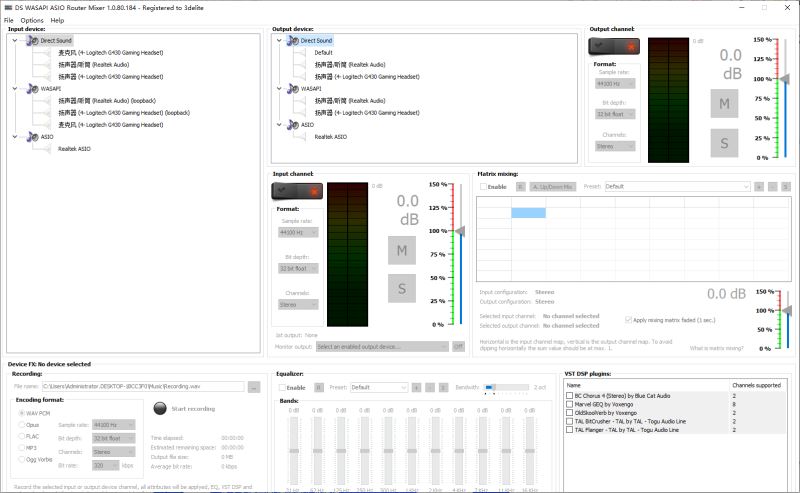
Task: Save the matrix mixing preset
Action: [x=786, y=187]
